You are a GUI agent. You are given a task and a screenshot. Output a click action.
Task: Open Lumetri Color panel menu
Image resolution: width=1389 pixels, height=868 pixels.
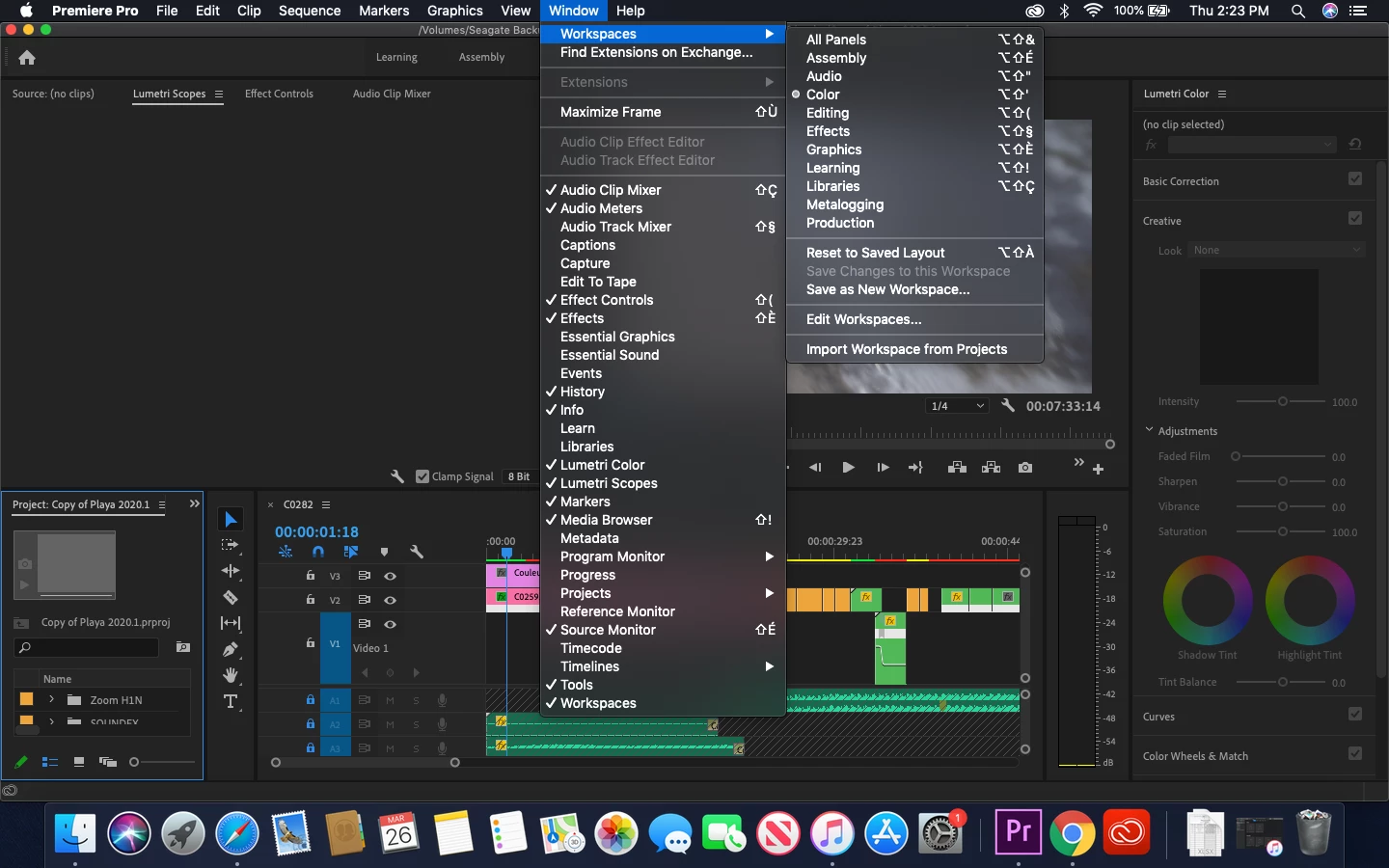(x=1222, y=94)
